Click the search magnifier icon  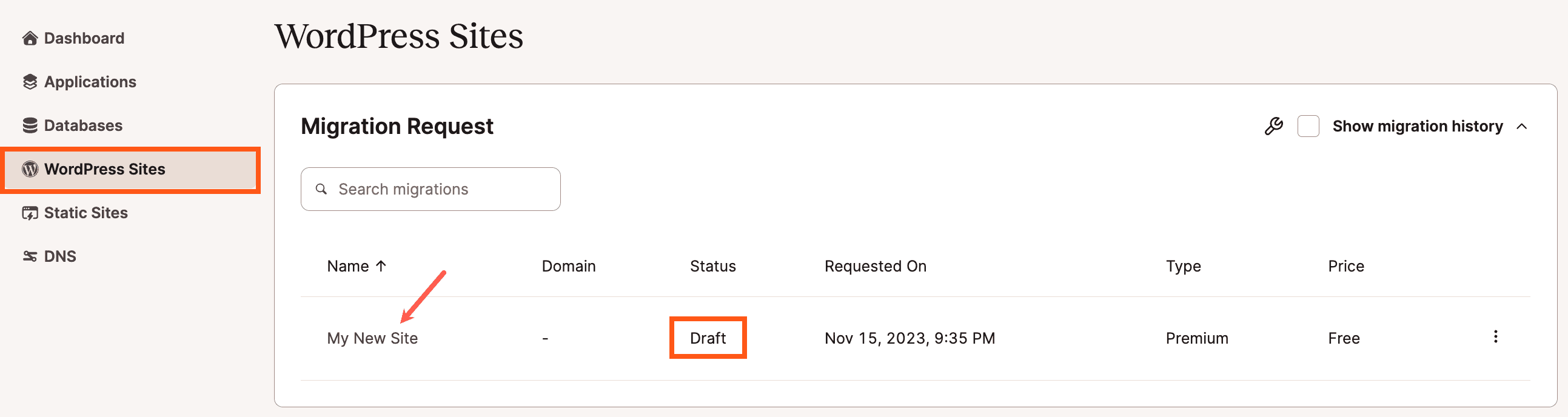(x=321, y=189)
